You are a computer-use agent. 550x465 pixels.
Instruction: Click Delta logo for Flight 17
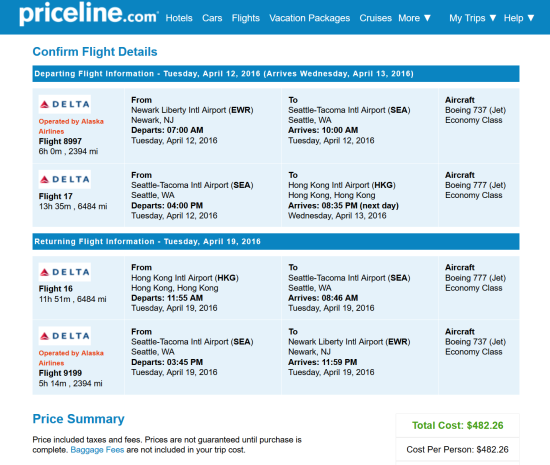[65, 179]
